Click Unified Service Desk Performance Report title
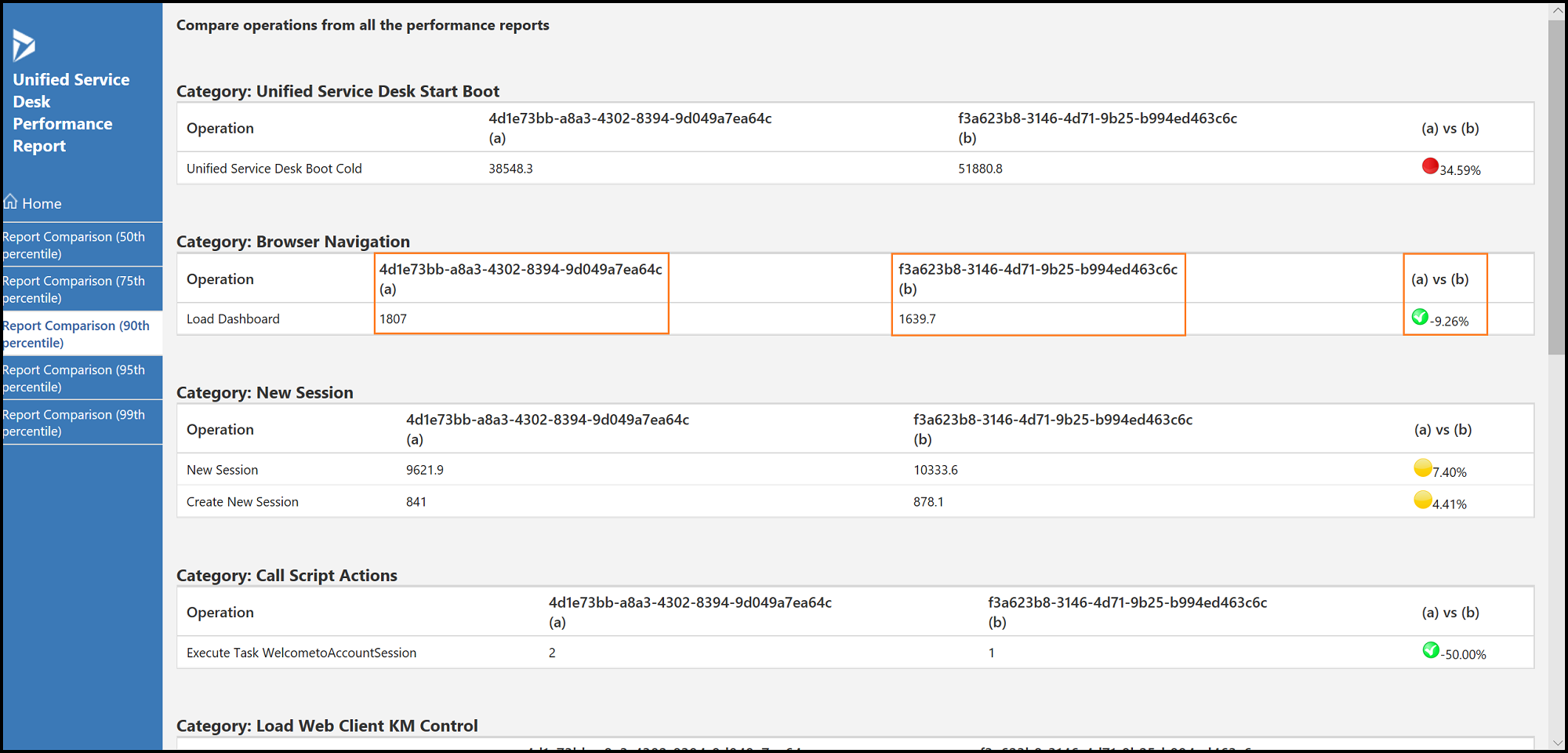The height and width of the screenshot is (753, 1568). pos(71,112)
